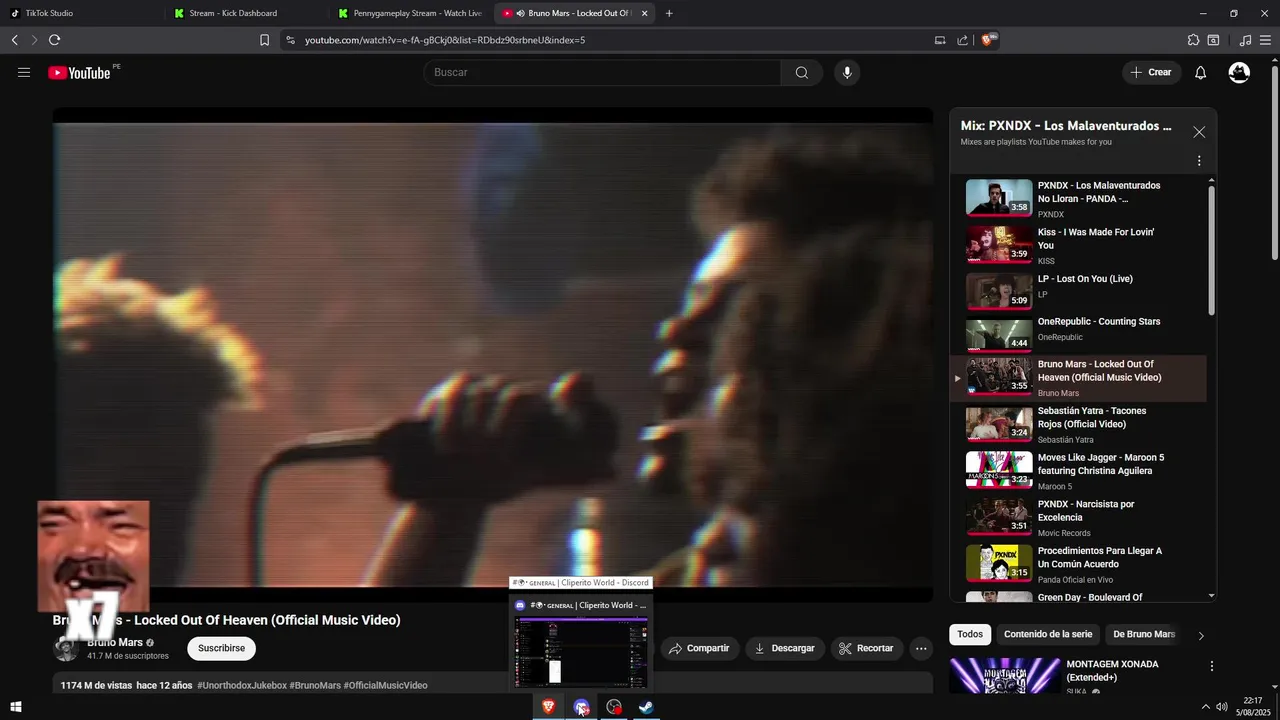
Task: Click the YouTube URL address bar
Action: tap(444, 40)
